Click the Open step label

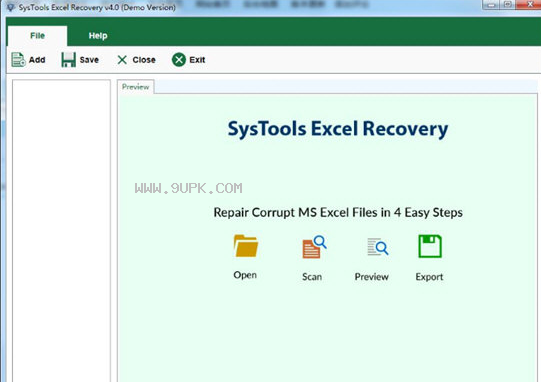pos(245,275)
